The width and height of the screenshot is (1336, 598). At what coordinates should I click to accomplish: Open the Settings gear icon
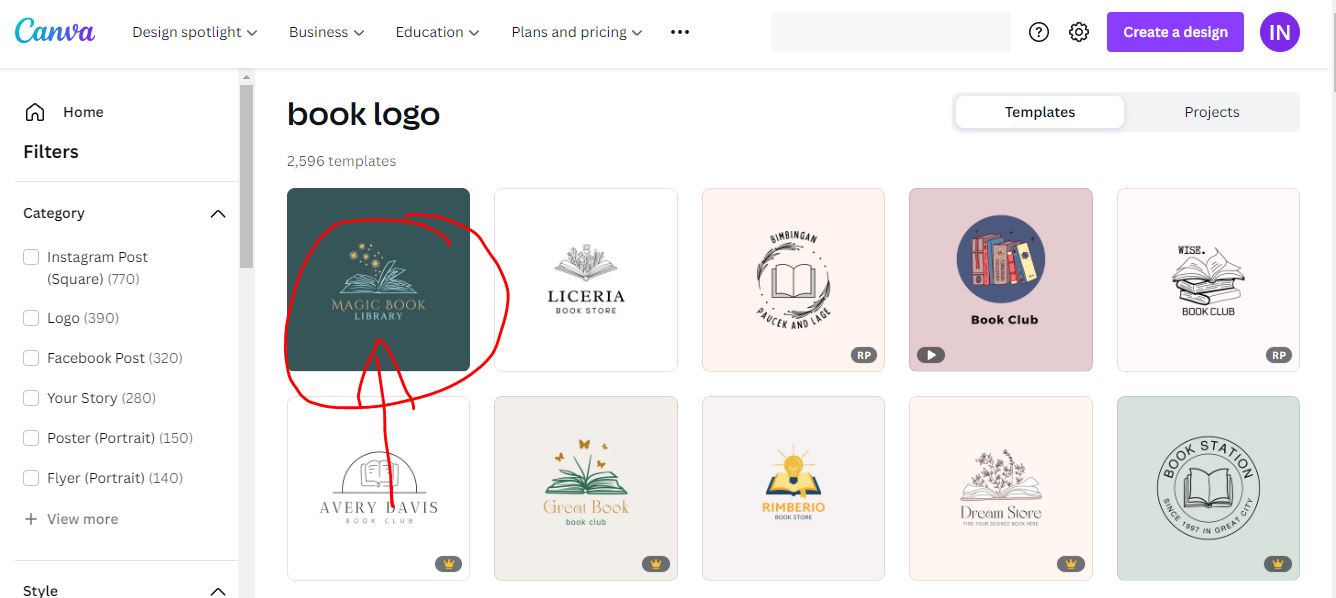click(x=1079, y=31)
